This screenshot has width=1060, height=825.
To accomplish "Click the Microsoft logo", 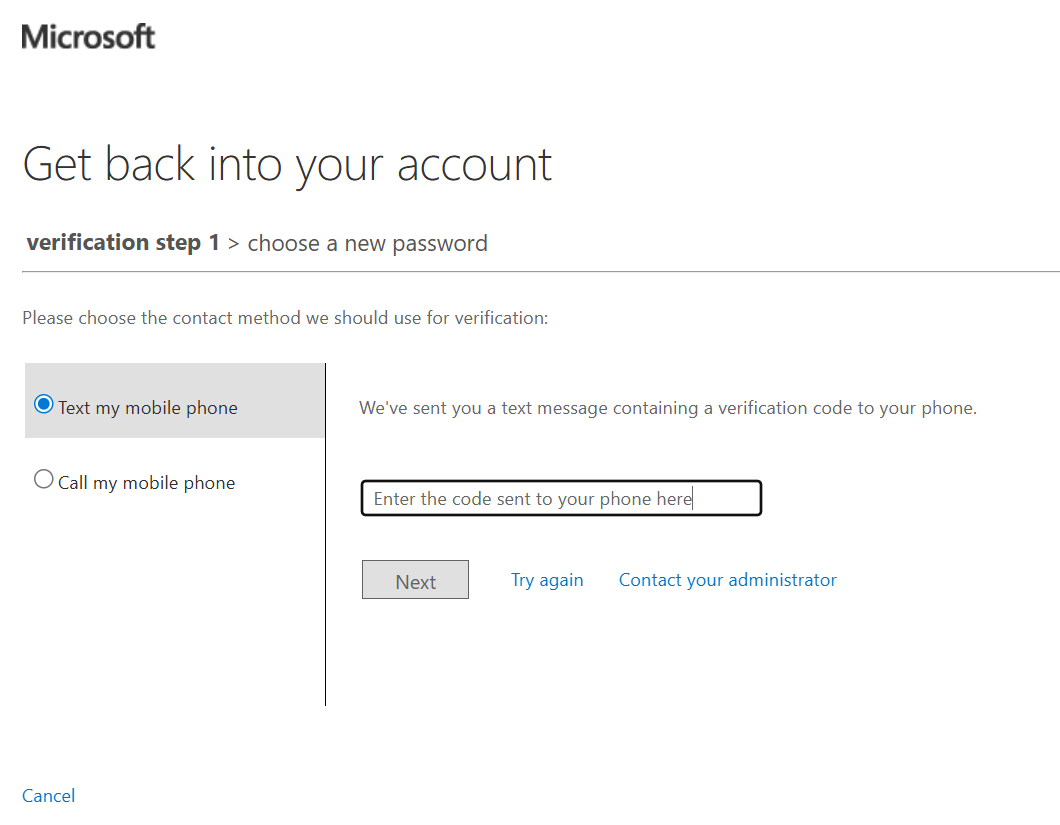I will [x=88, y=37].
